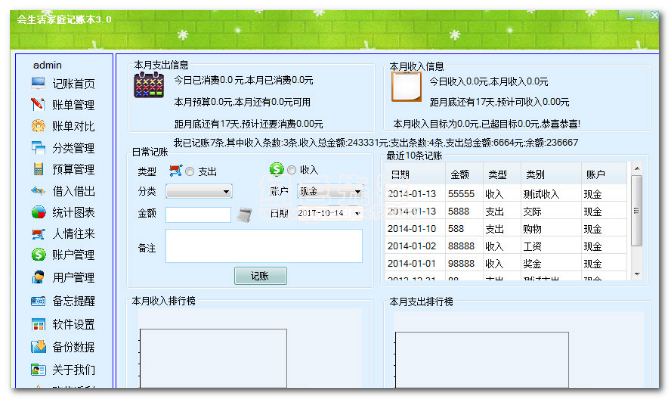The width and height of the screenshot is (670, 399).
Task: Click the admin user name label
Action: [47, 65]
